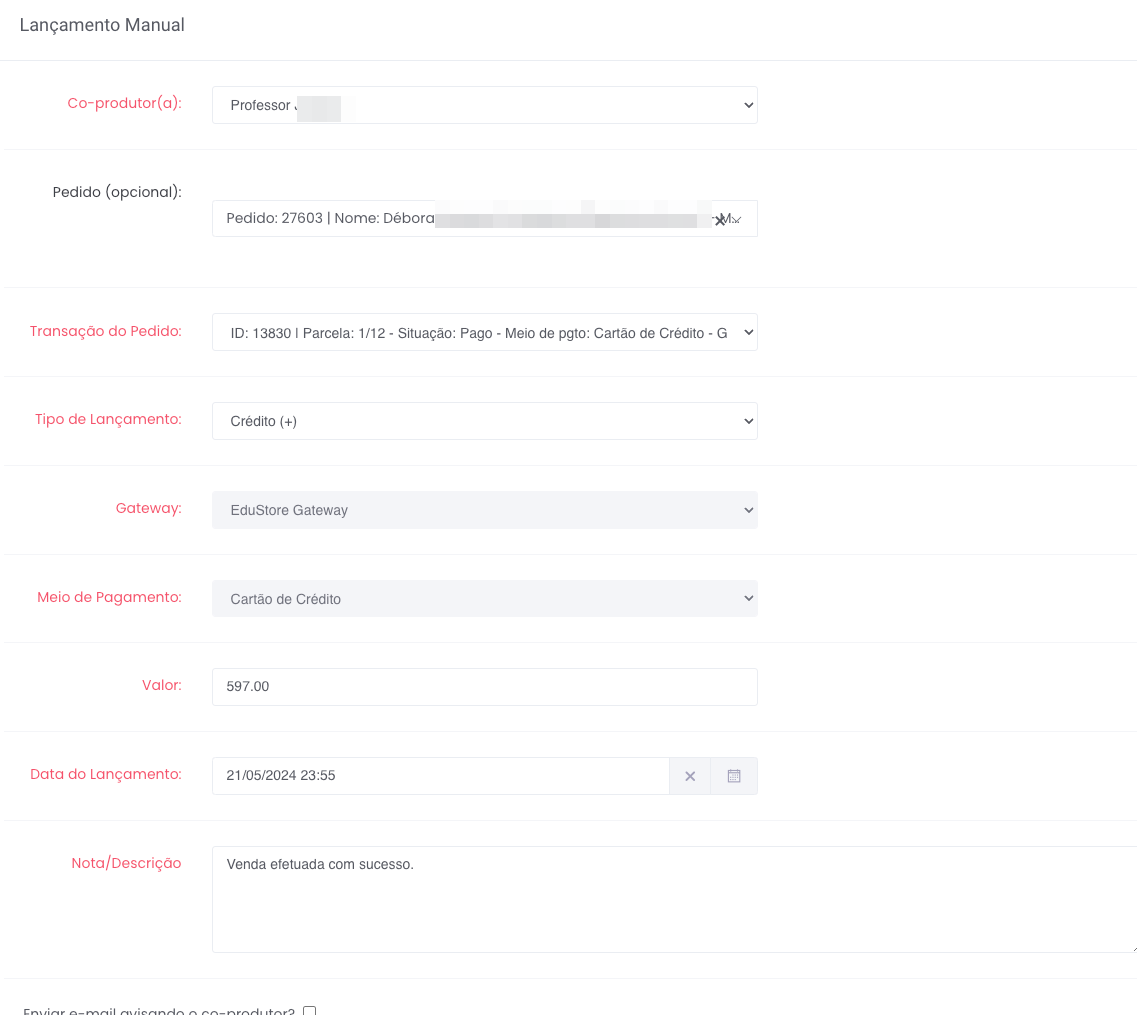Click the Nota/Descrição label
This screenshot has height=1015, width=1137.
tap(126, 863)
